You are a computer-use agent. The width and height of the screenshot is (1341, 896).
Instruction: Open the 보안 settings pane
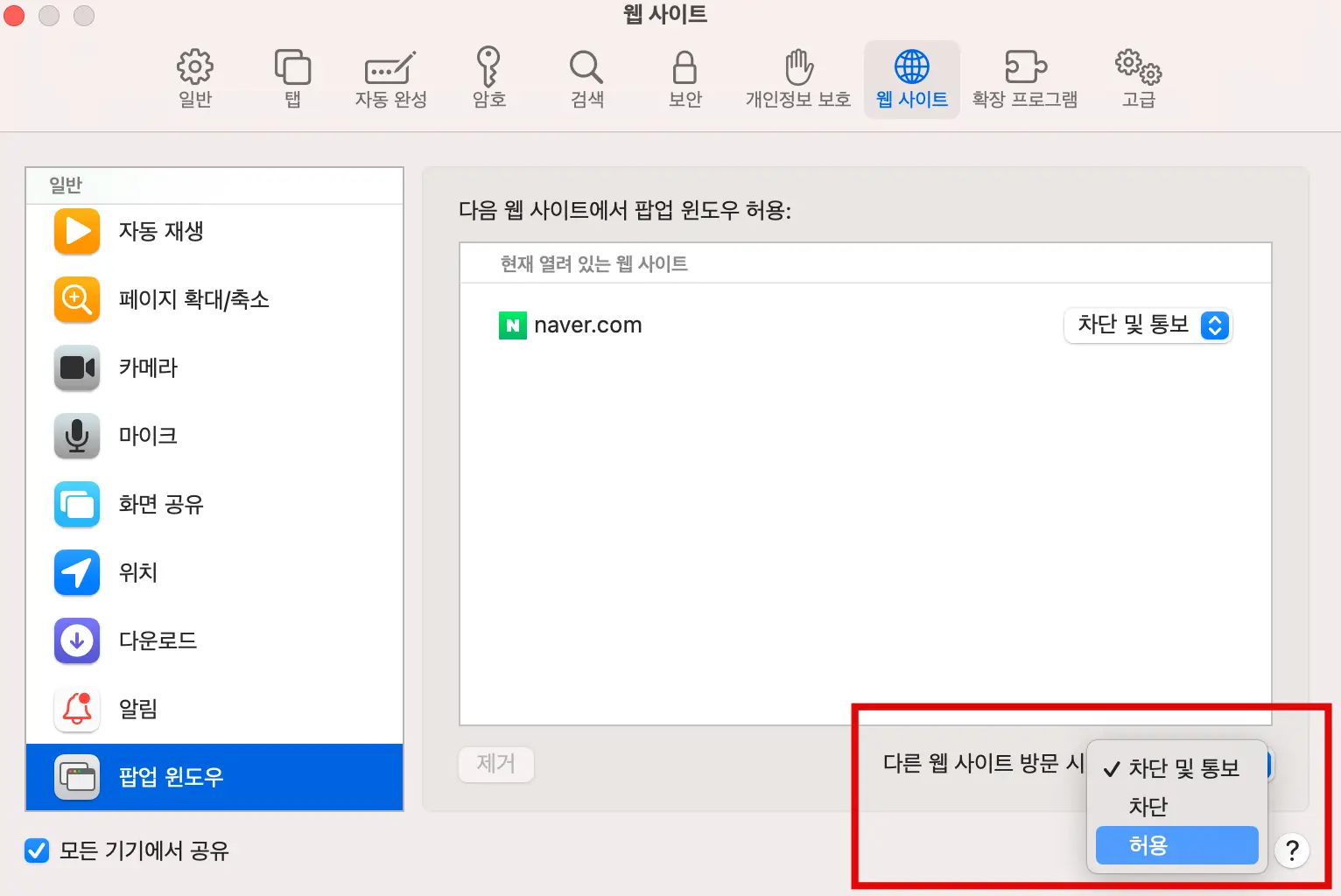(x=685, y=77)
